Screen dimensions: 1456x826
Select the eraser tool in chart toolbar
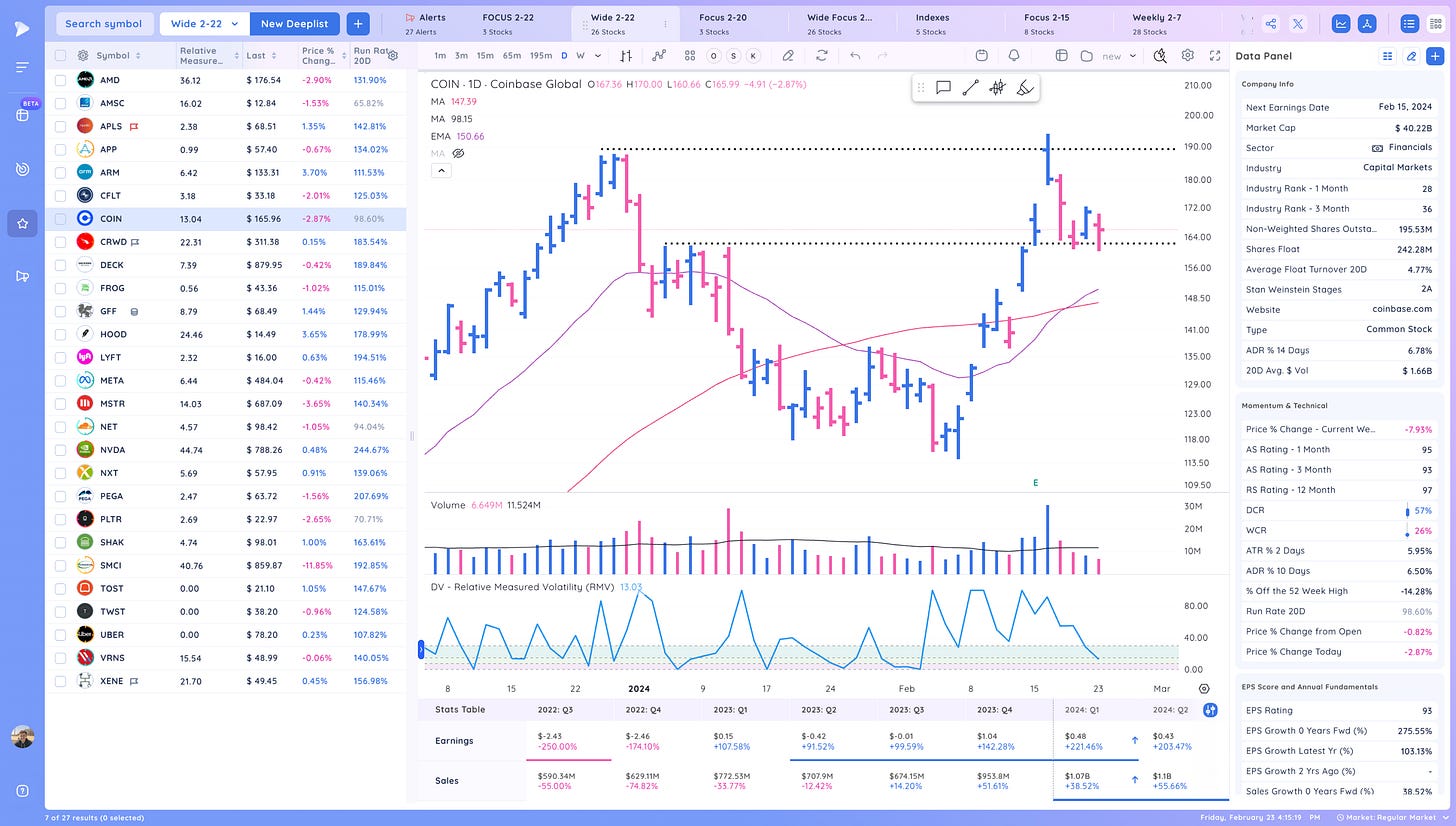pyautogui.click(x=788, y=56)
